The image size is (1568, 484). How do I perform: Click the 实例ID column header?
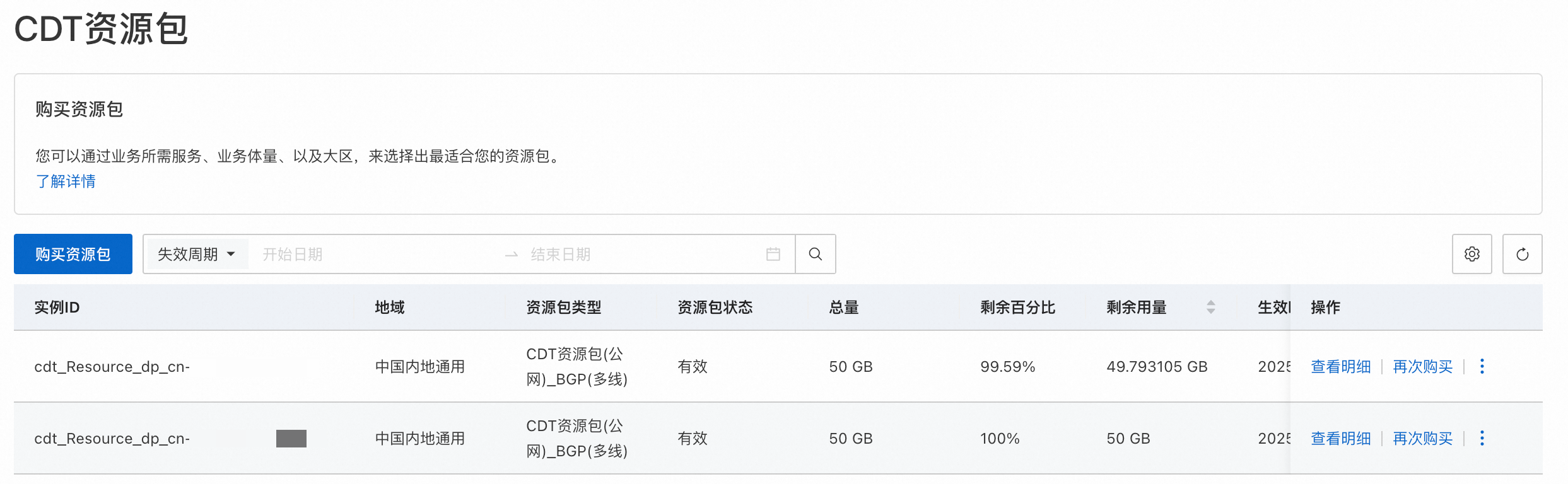[57, 307]
